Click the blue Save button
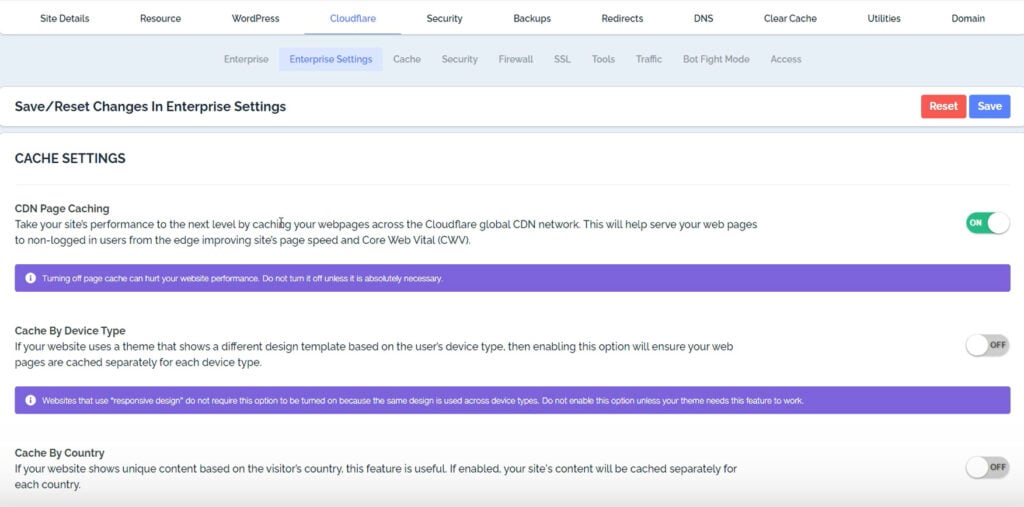This screenshot has height=507, width=1024. coord(989,106)
